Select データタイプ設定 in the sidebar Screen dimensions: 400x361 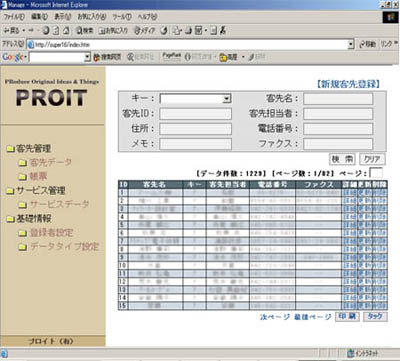tap(65, 246)
